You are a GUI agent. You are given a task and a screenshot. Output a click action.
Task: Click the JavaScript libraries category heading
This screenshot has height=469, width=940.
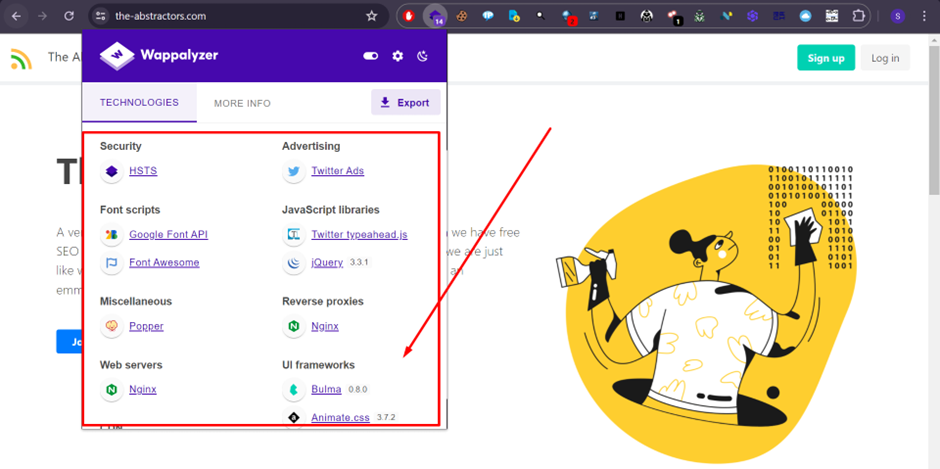331,210
